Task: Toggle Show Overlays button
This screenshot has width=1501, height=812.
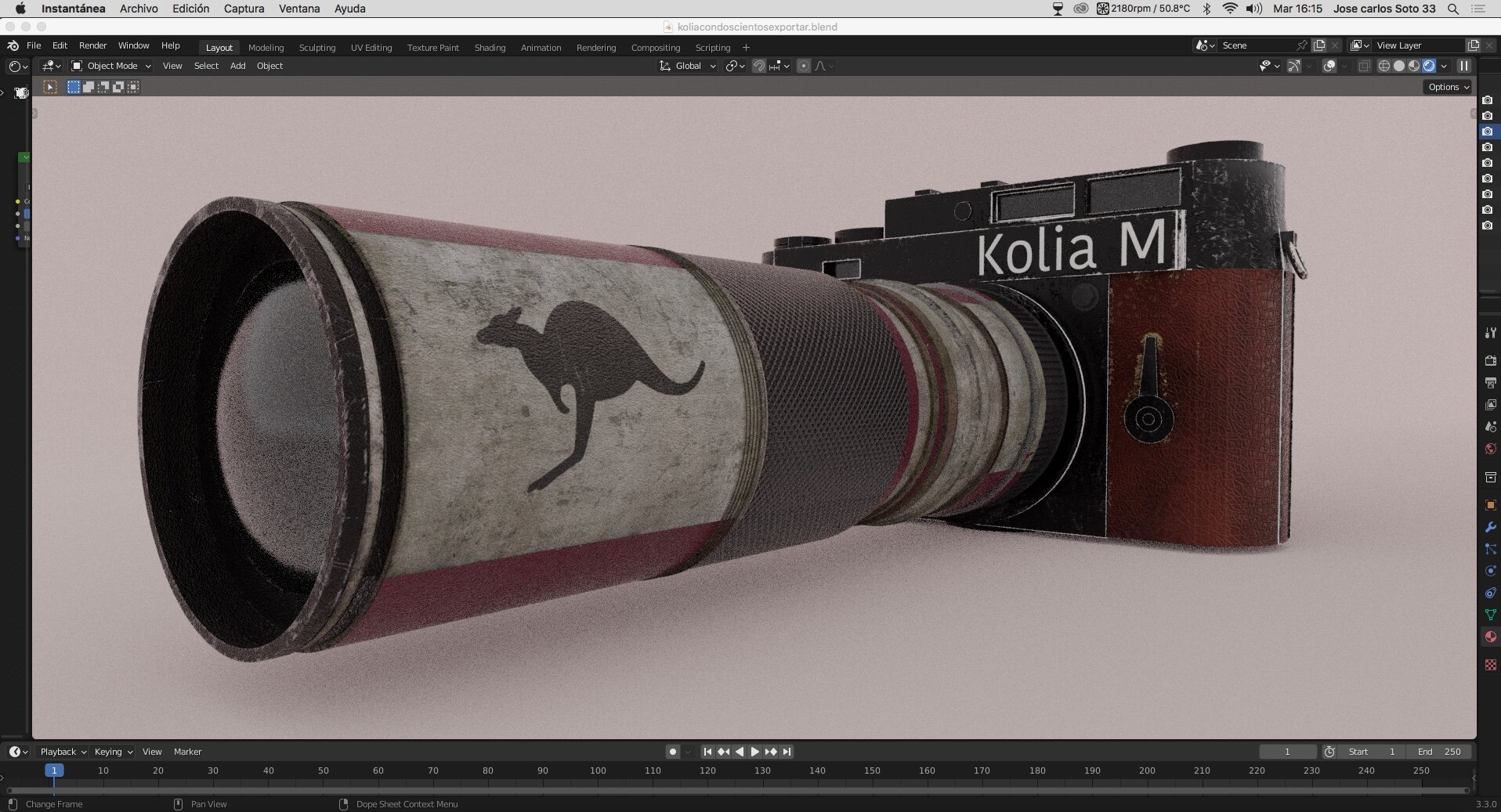Action: 1329,66
